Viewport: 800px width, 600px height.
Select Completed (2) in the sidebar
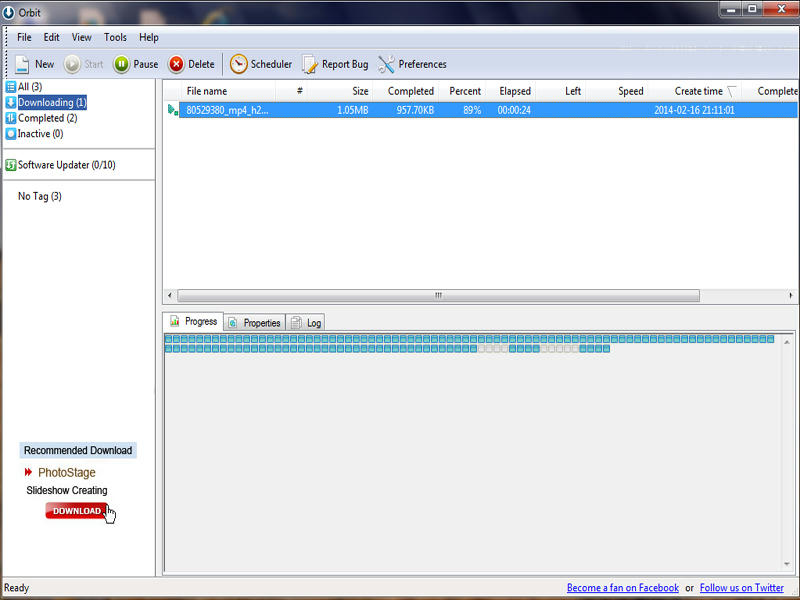[x=47, y=118]
